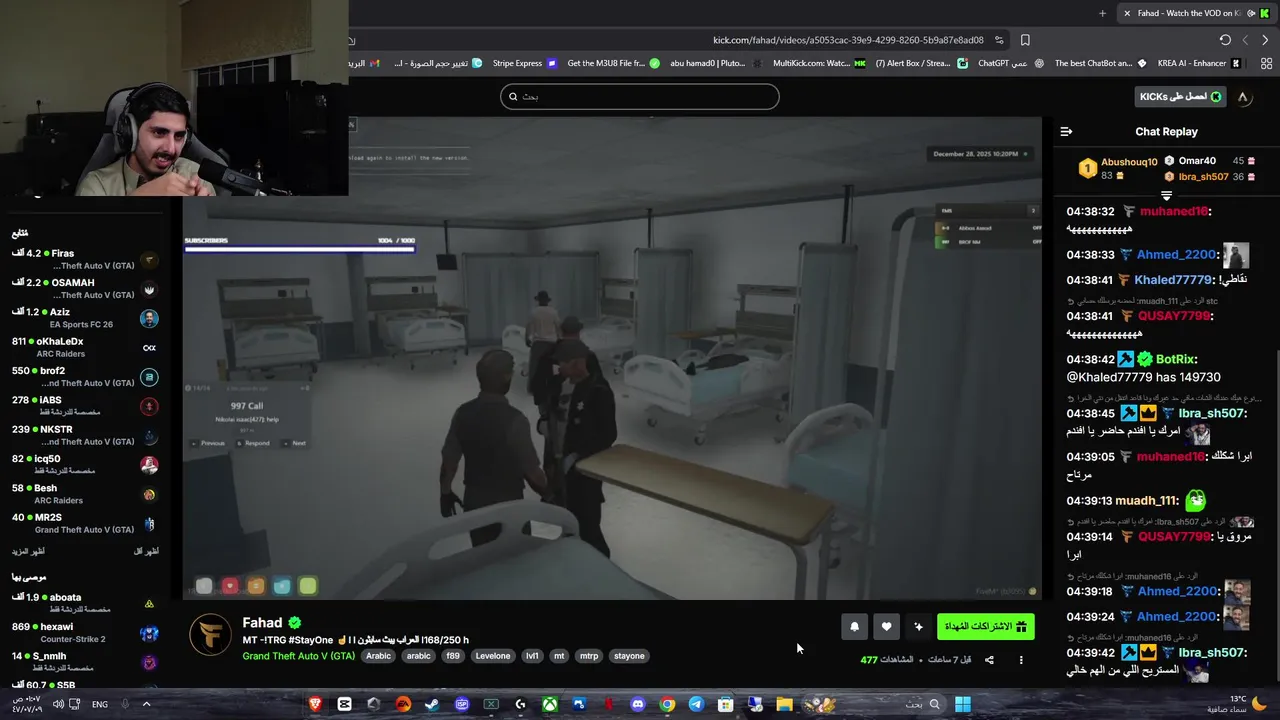Open Brave browser from taskbar
The width and height of the screenshot is (1280, 720).
click(x=315, y=704)
